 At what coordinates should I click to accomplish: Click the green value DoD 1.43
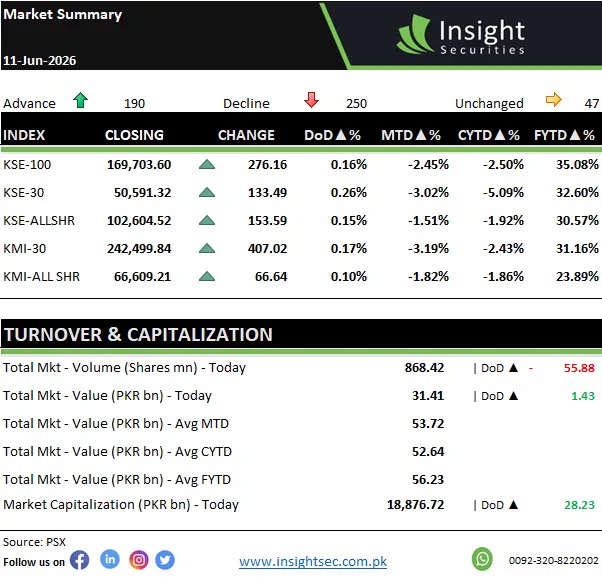click(x=583, y=396)
